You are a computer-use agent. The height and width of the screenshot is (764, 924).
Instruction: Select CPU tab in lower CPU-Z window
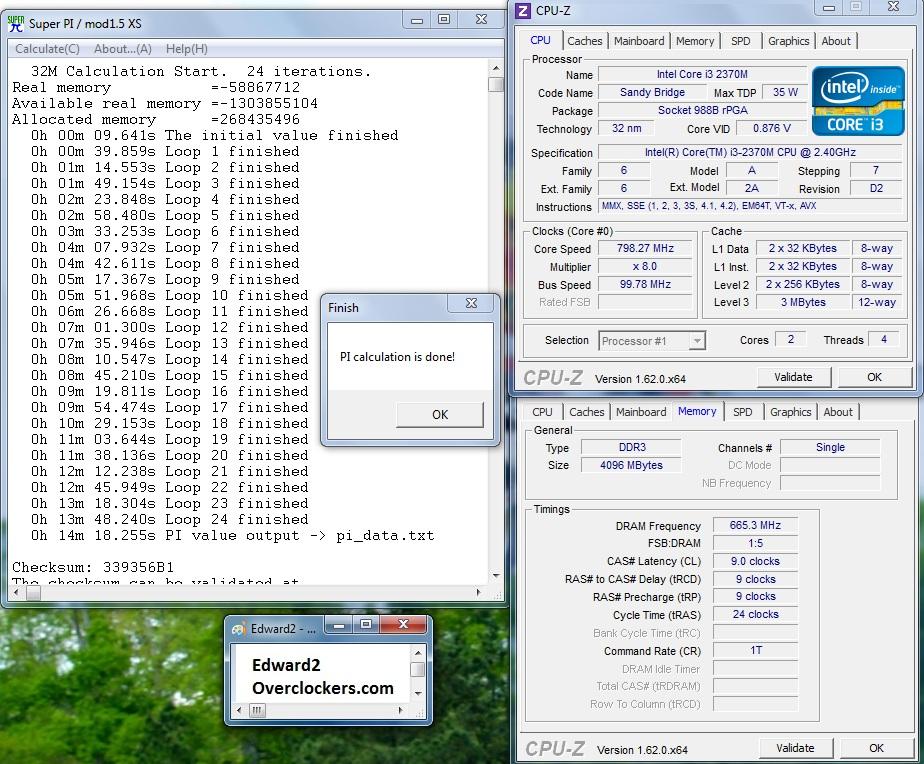pos(542,412)
